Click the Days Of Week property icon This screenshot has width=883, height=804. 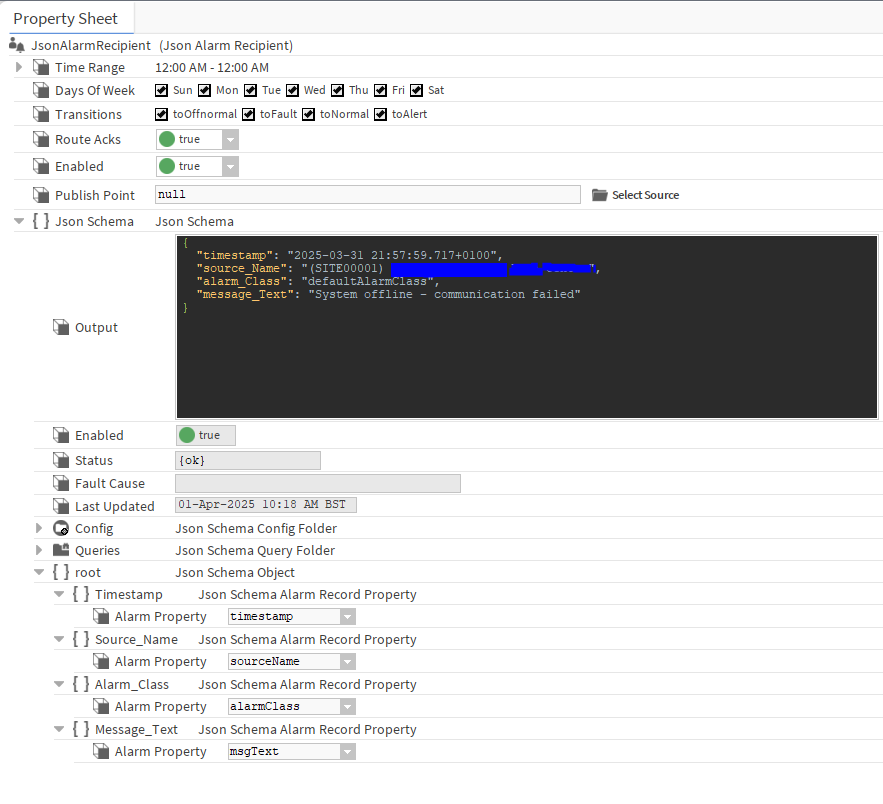point(41,90)
